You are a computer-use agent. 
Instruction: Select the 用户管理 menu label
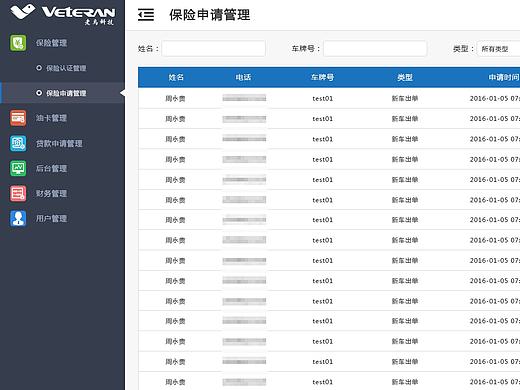coord(51,218)
